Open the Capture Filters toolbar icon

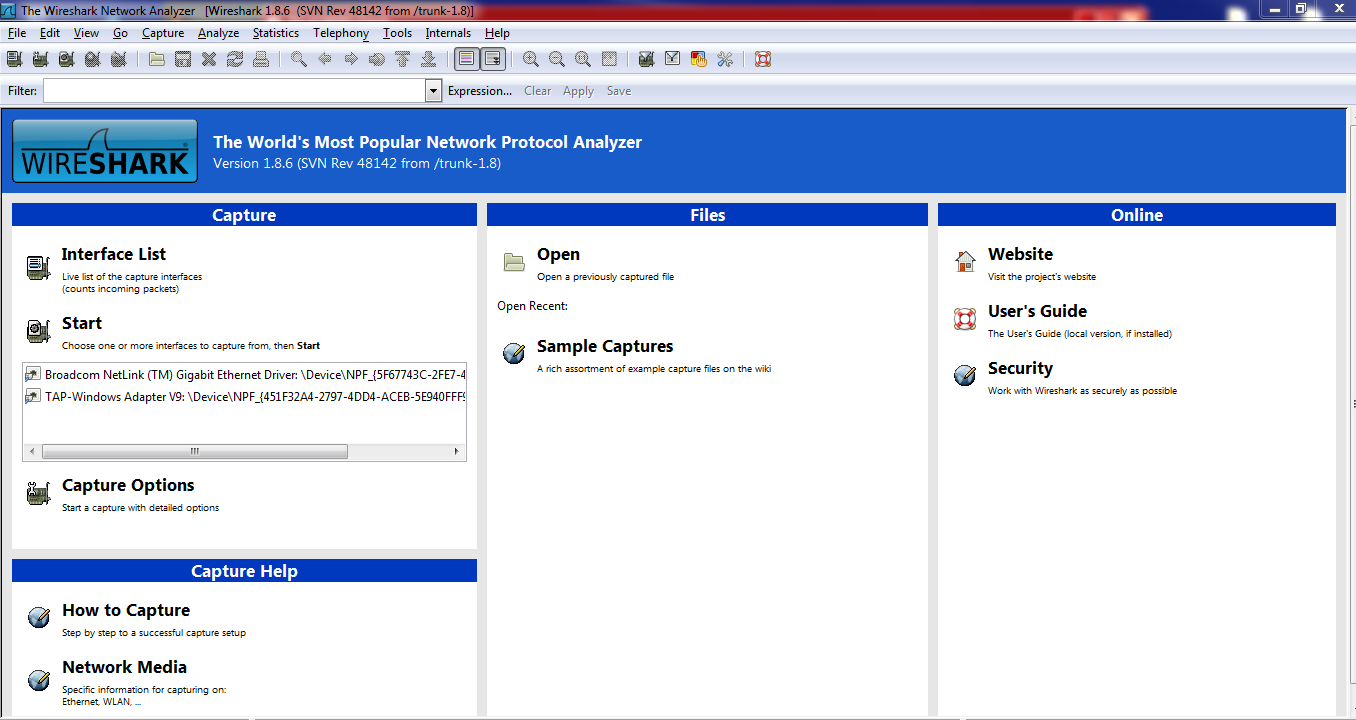point(646,59)
